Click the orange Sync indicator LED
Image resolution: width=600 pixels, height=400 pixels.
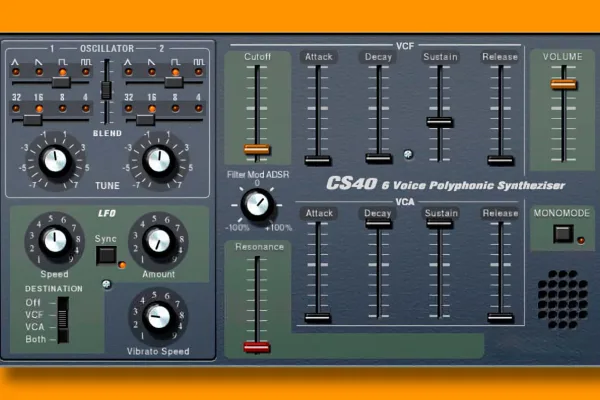tap(122, 264)
